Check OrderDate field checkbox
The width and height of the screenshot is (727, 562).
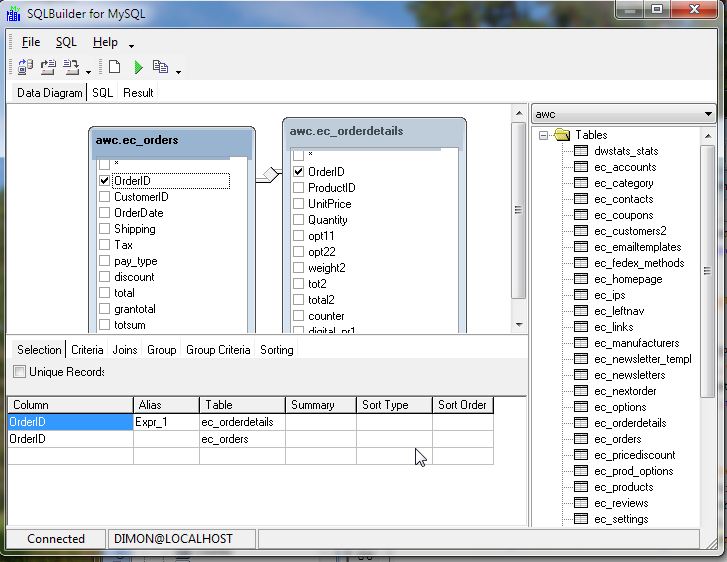click(104, 213)
